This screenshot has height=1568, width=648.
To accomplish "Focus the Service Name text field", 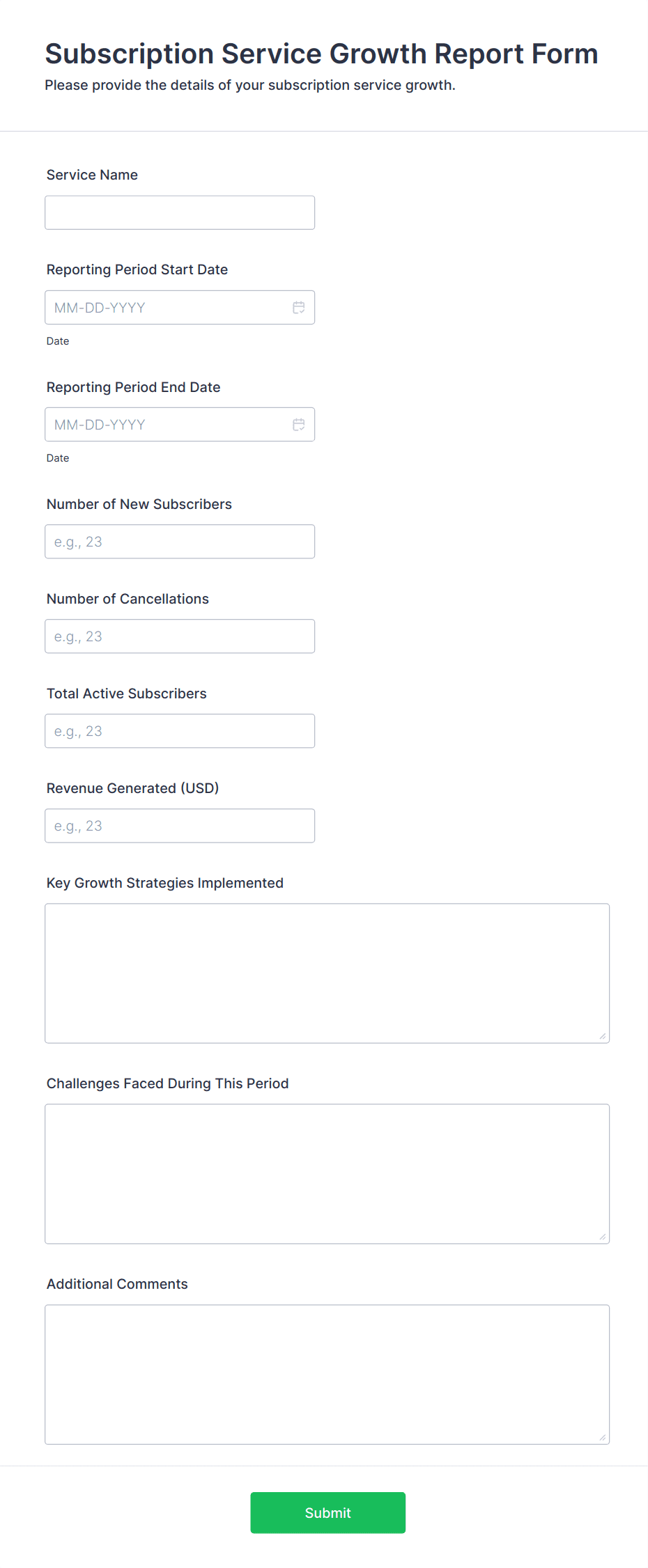I will (x=180, y=213).
